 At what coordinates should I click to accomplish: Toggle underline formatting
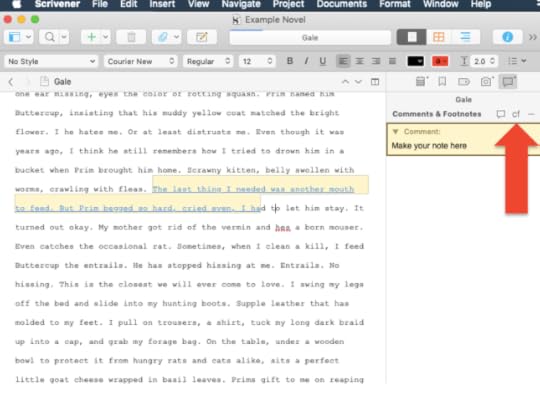click(323, 61)
